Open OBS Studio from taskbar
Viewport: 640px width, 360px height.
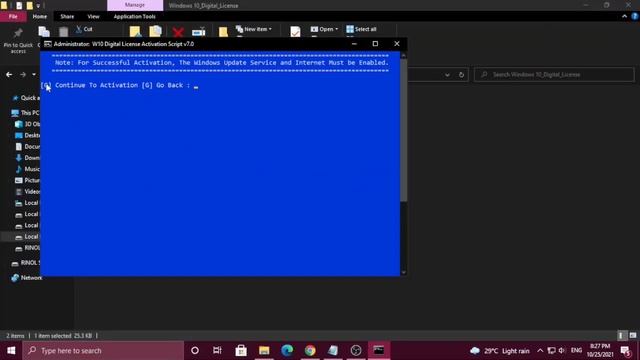click(x=356, y=351)
